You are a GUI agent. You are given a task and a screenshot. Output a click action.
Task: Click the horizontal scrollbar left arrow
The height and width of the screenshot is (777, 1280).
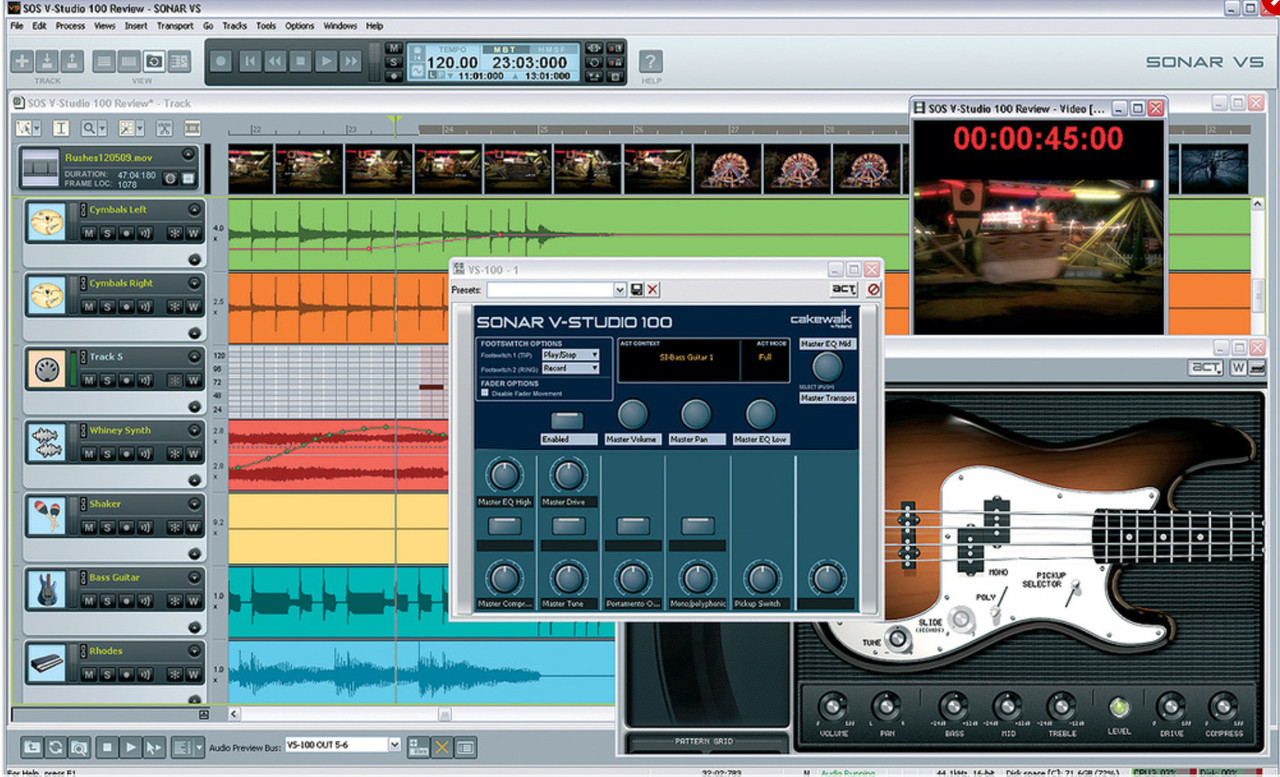235,715
